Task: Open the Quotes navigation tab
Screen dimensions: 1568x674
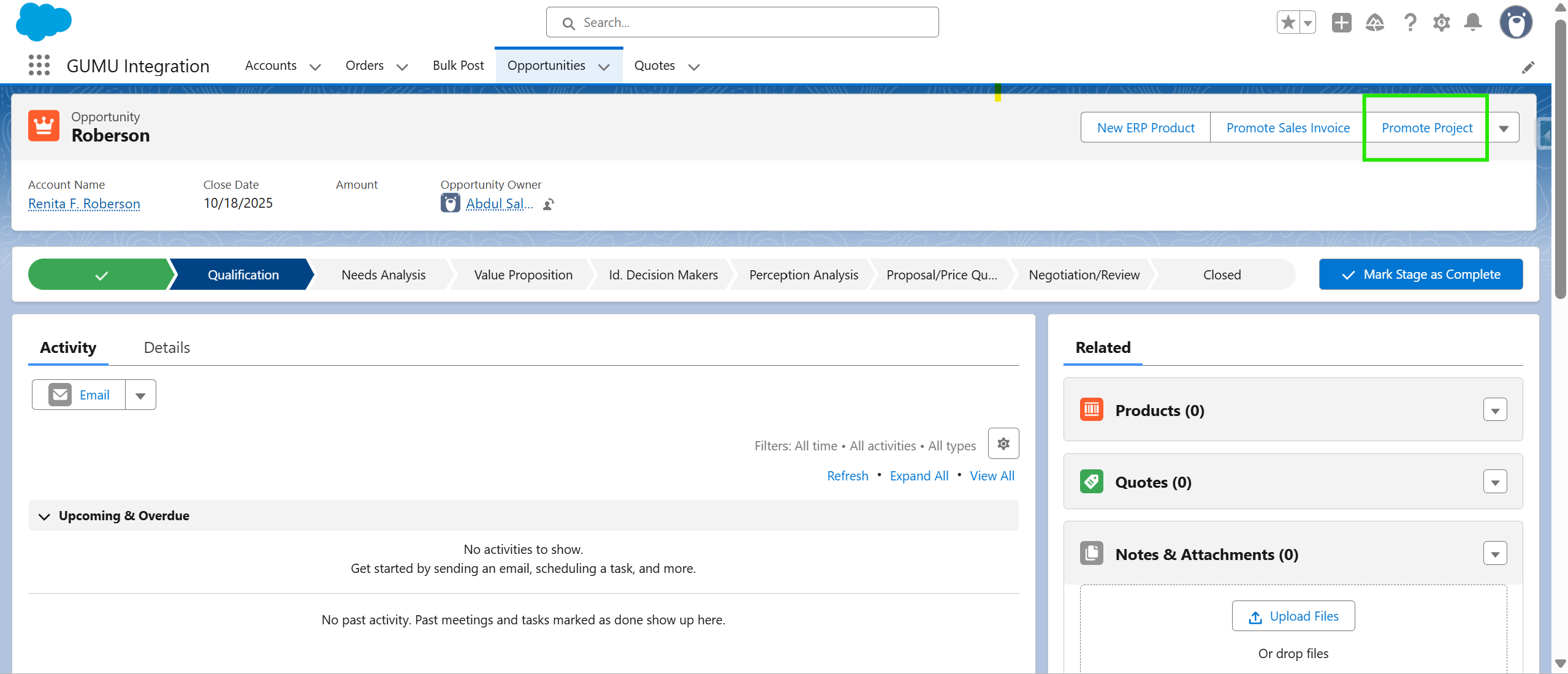Action: click(654, 66)
